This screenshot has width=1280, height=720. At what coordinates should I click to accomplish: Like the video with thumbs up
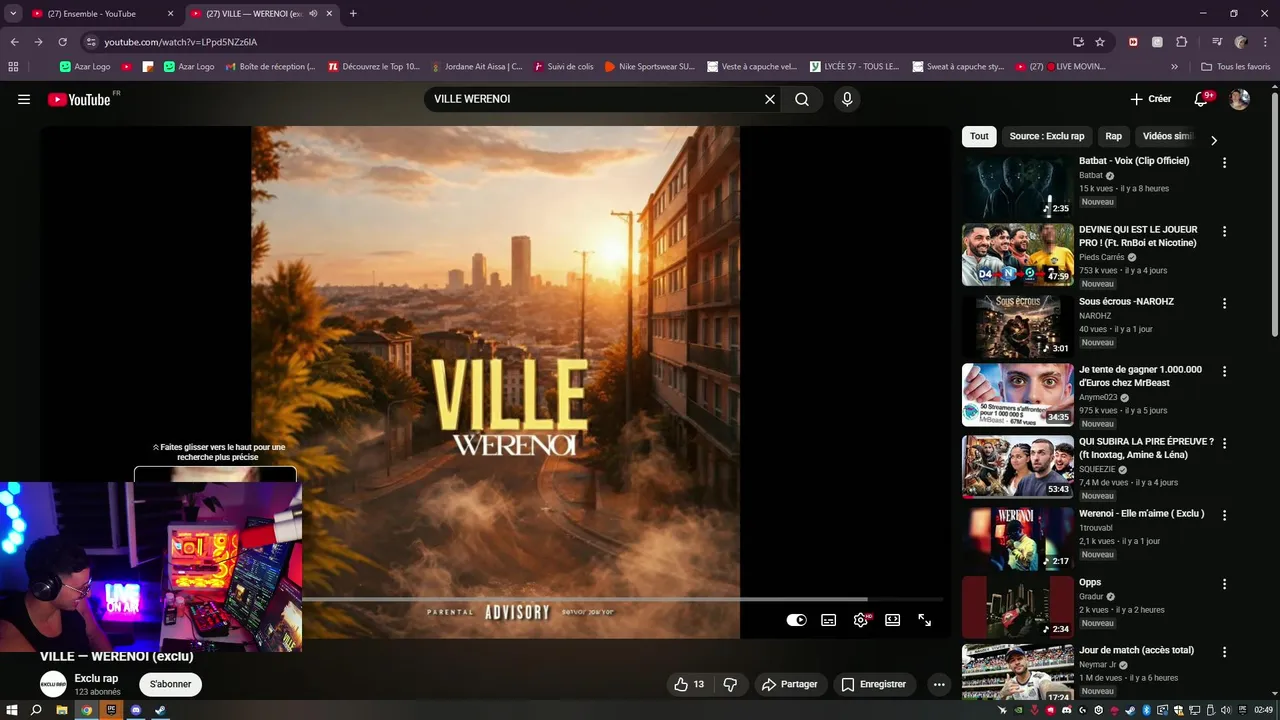coord(689,684)
